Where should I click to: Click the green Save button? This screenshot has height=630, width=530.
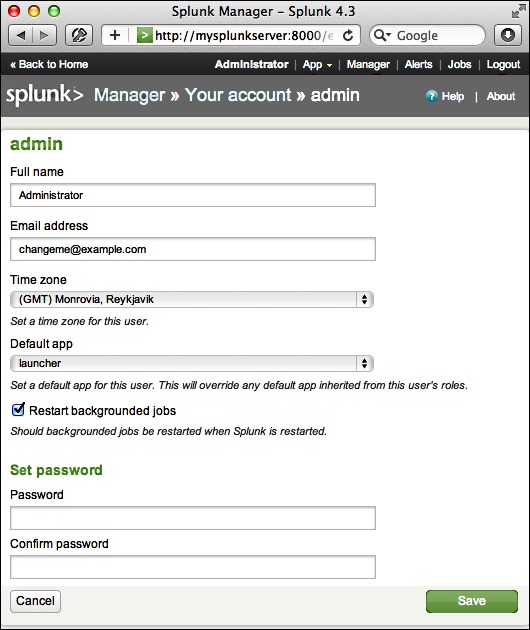coord(472,601)
